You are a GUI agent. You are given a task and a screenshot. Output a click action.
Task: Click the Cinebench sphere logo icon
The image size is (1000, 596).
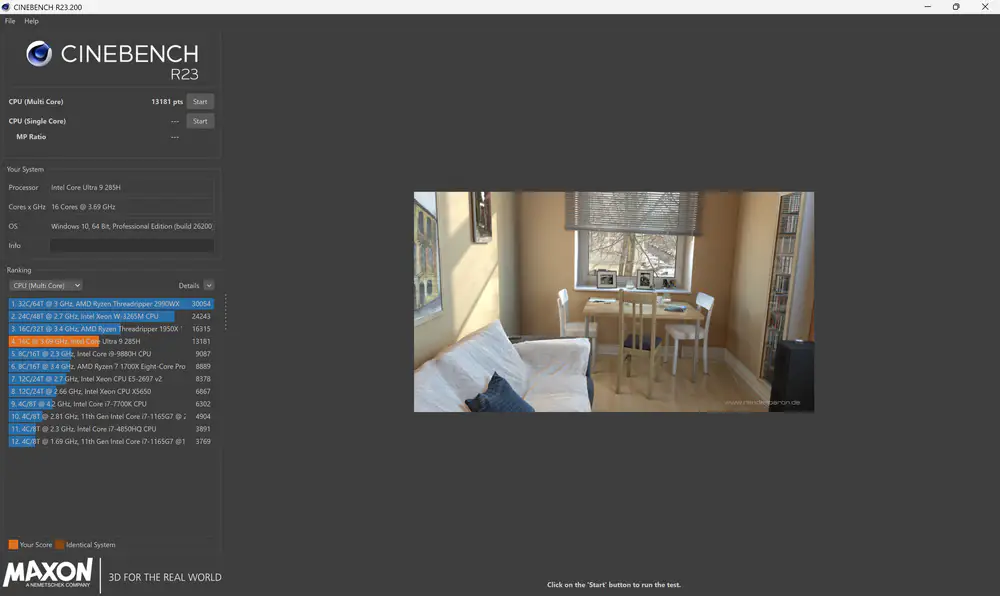(39, 54)
